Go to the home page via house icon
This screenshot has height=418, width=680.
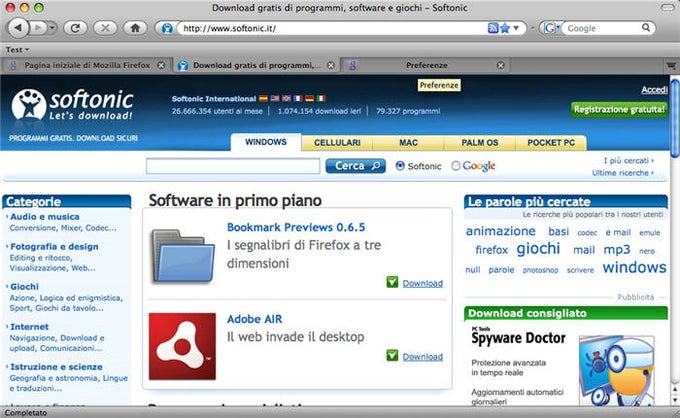135,28
